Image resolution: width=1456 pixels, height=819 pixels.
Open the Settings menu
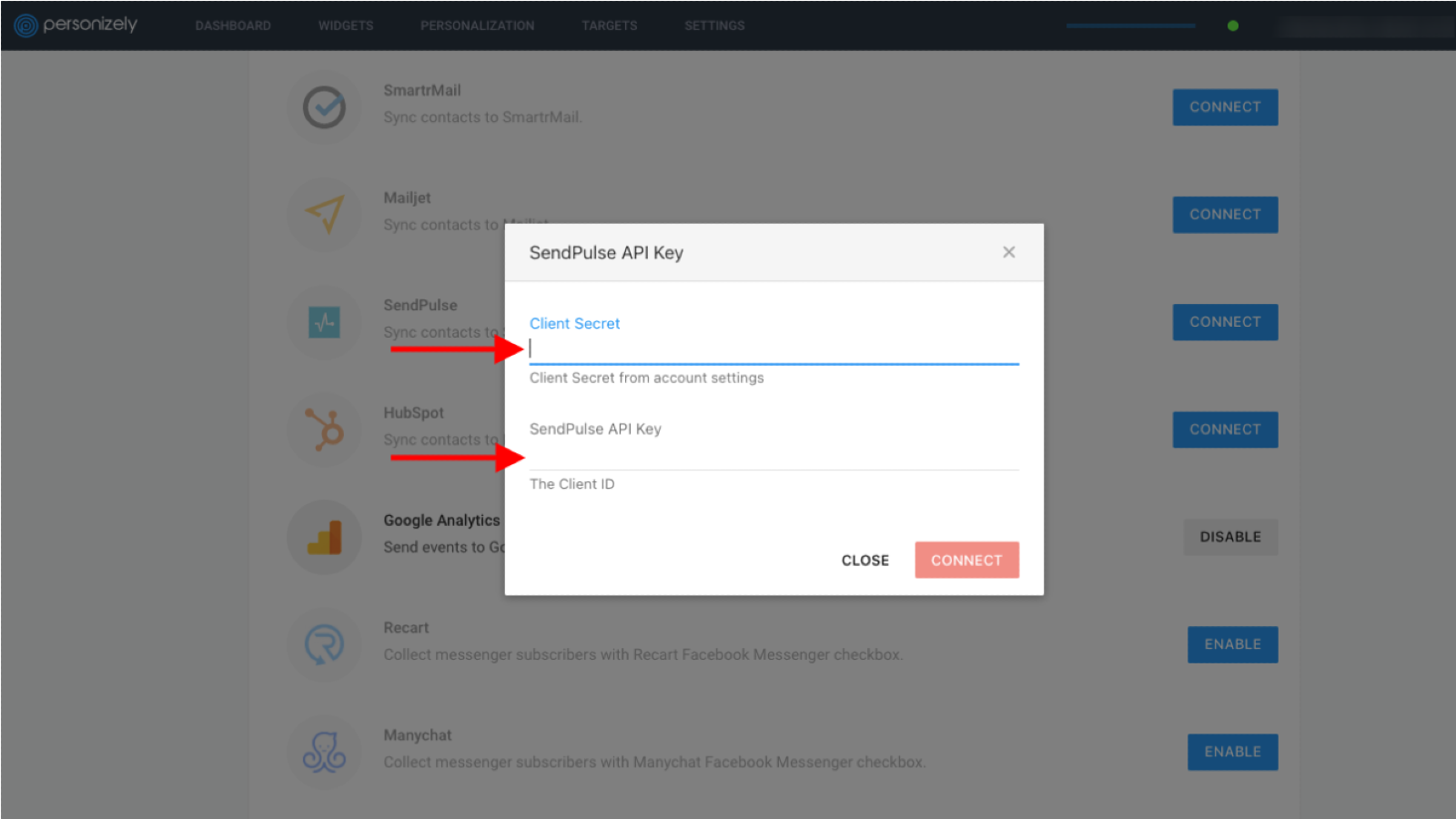(x=714, y=25)
